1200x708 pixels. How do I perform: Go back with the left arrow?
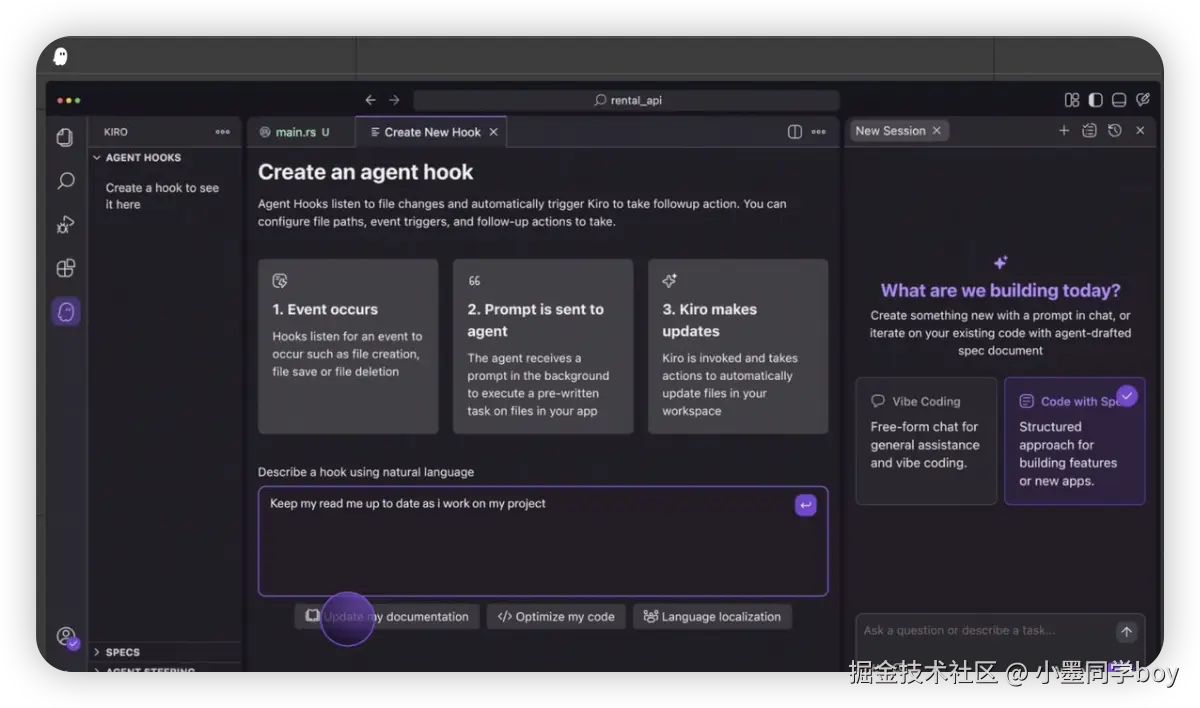pyautogui.click(x=370, y=100)
